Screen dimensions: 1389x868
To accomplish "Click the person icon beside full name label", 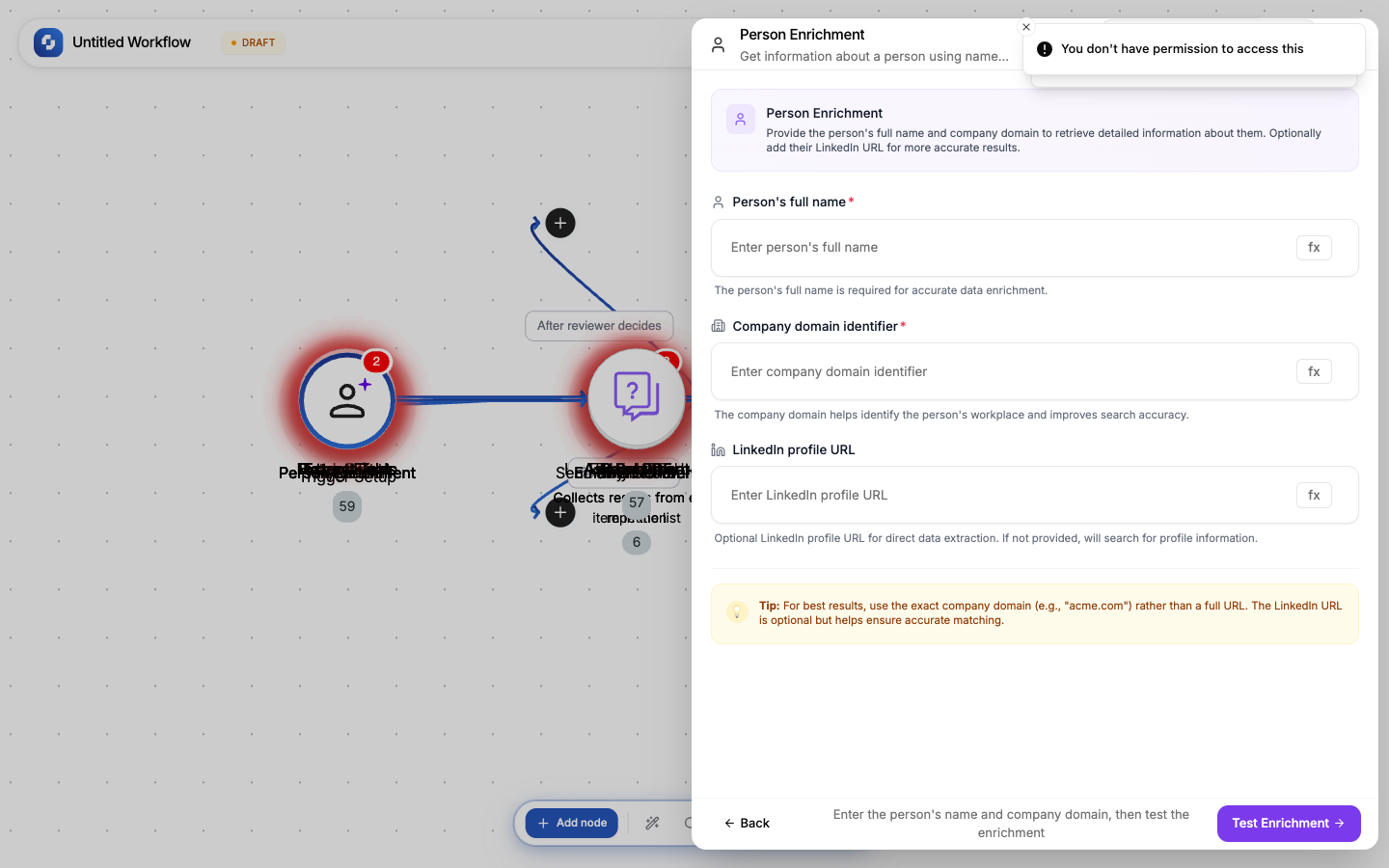I will click(718, 203).
